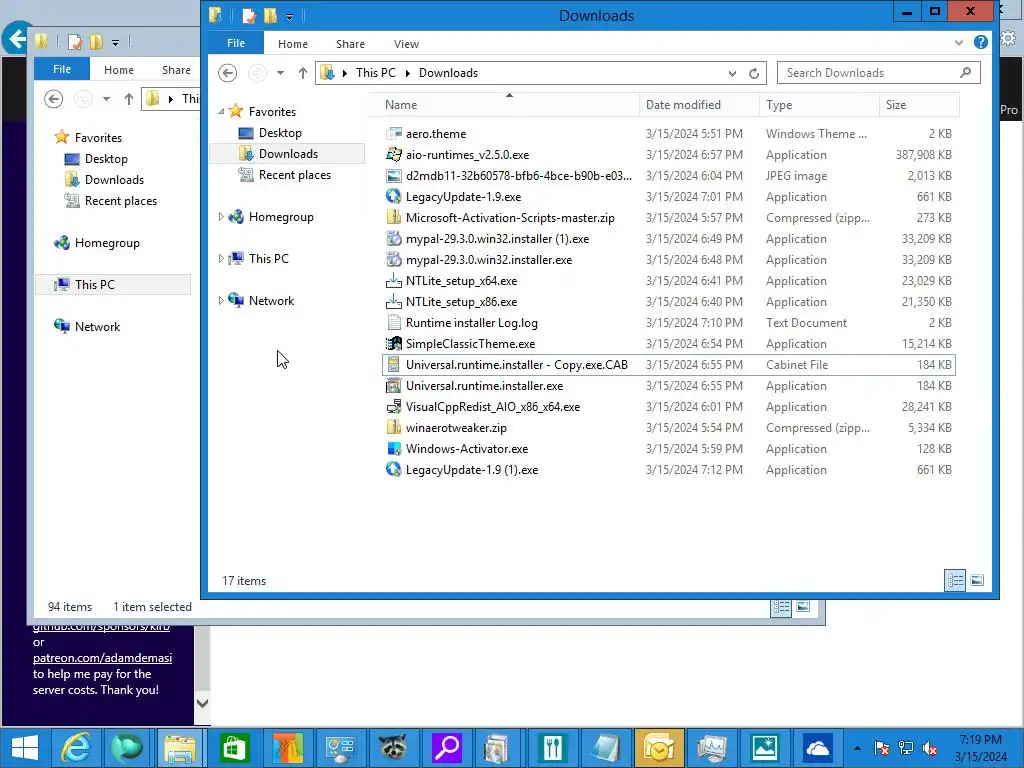The height and width of the screenshot is (768, 1024).
Task: Click This PC in the address breadcrumb
Action: pyautogui.click(x=376, y=73)
